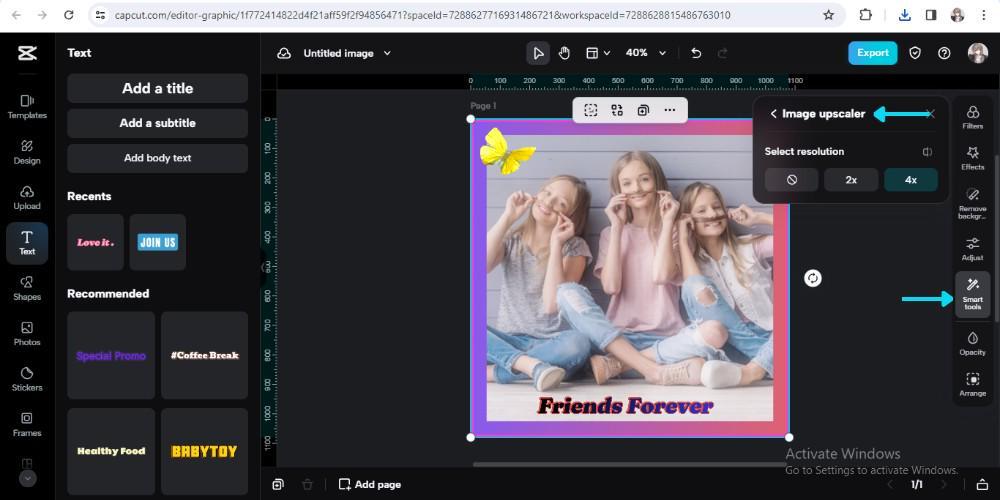The height and width of the screenshot is (500, 1000).
Task: Open the Templates sidebar panel
Action: click(27, 107)
